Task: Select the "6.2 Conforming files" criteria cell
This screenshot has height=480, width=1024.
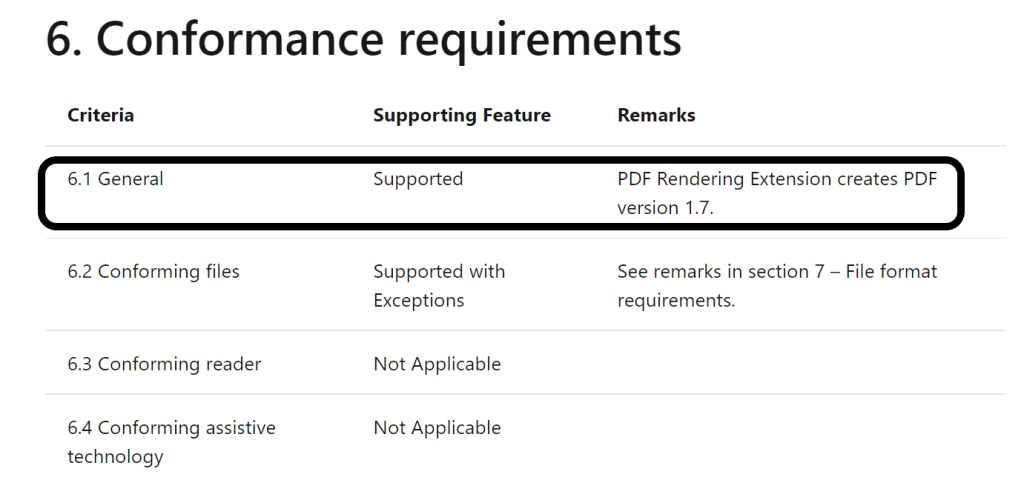Action: [x=153, y=272]
